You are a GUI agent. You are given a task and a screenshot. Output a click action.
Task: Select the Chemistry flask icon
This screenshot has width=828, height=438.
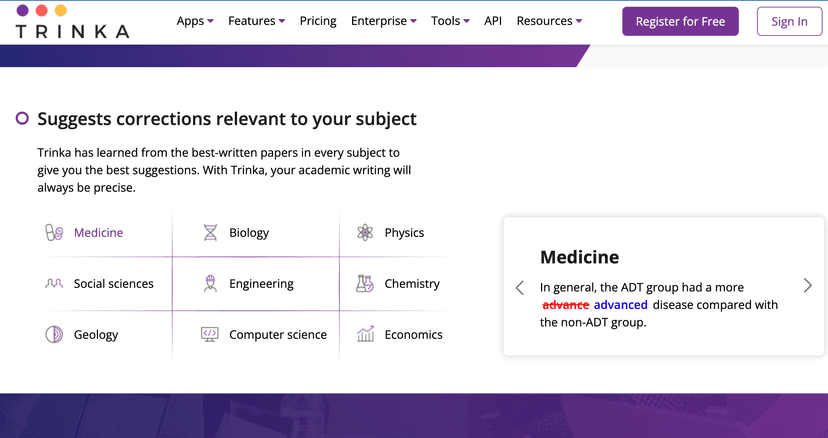click(x=365, y=284)
